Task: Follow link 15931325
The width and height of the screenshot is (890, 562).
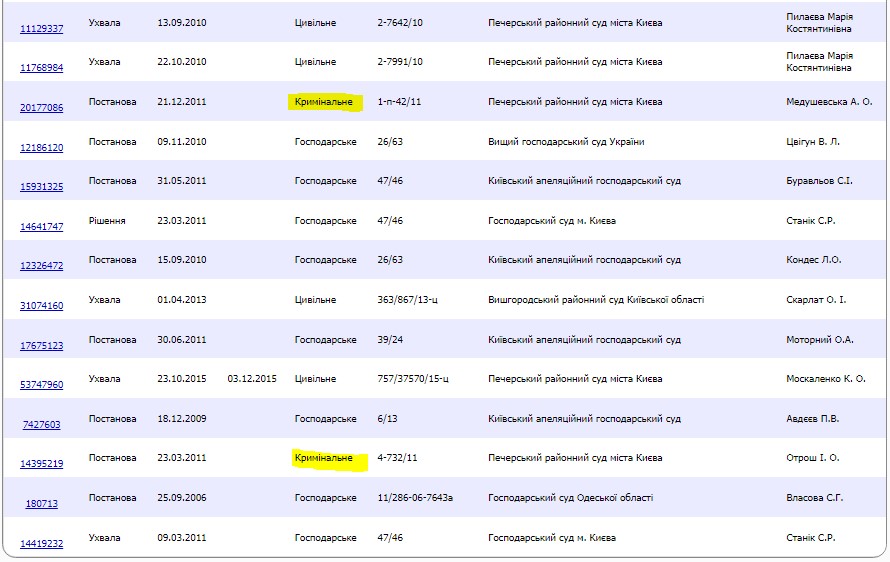Action: (x=41, y=187)
